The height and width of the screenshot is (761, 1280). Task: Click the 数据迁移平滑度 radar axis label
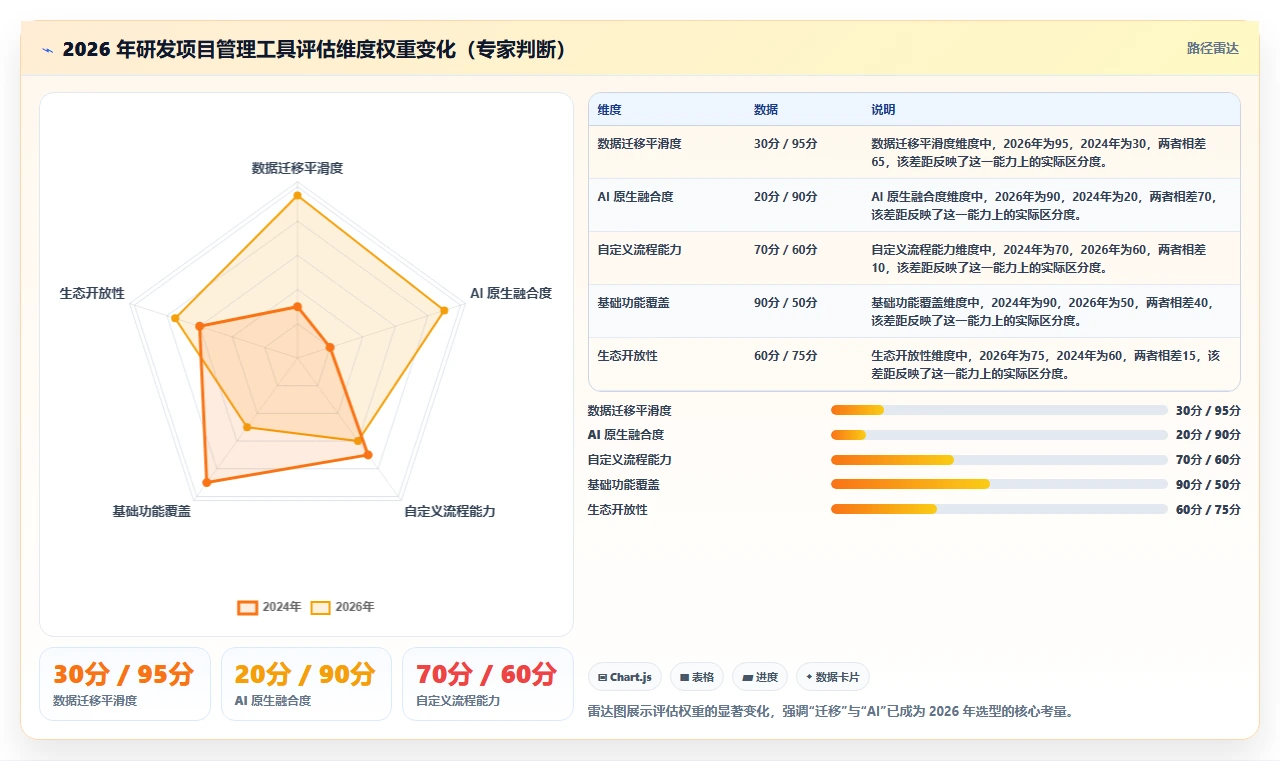[x=297, y=168]
